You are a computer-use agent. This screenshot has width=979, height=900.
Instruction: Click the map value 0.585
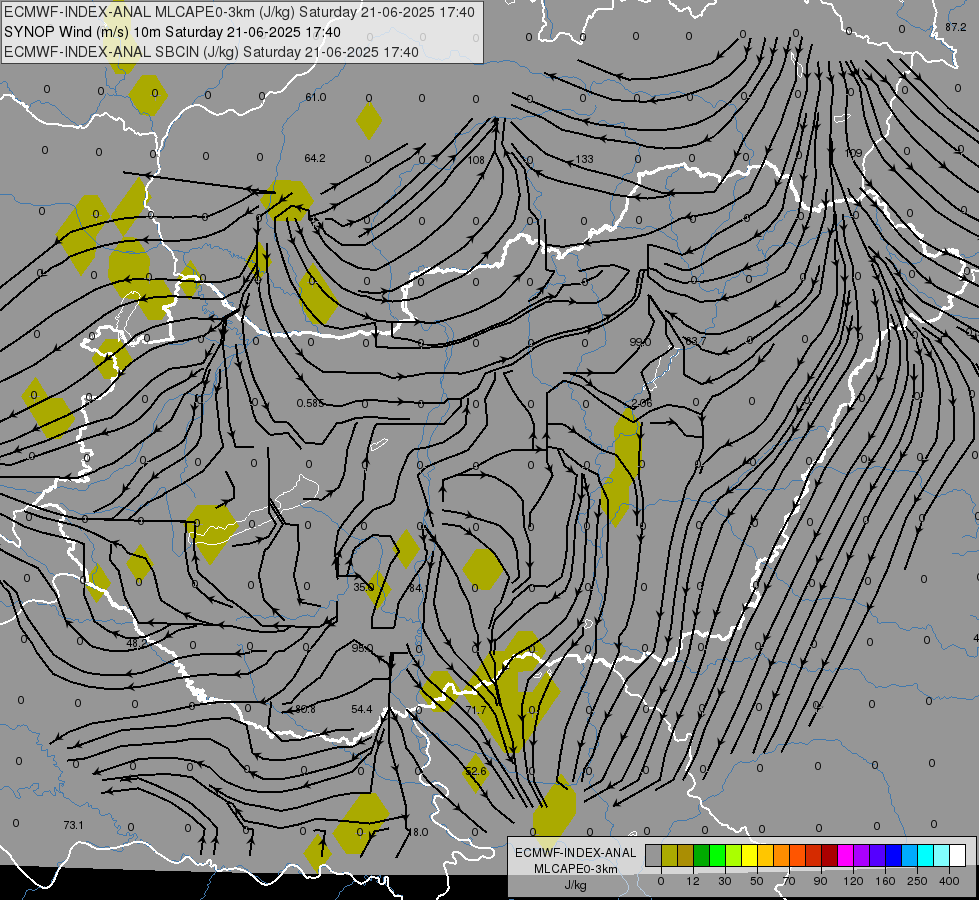310,403
